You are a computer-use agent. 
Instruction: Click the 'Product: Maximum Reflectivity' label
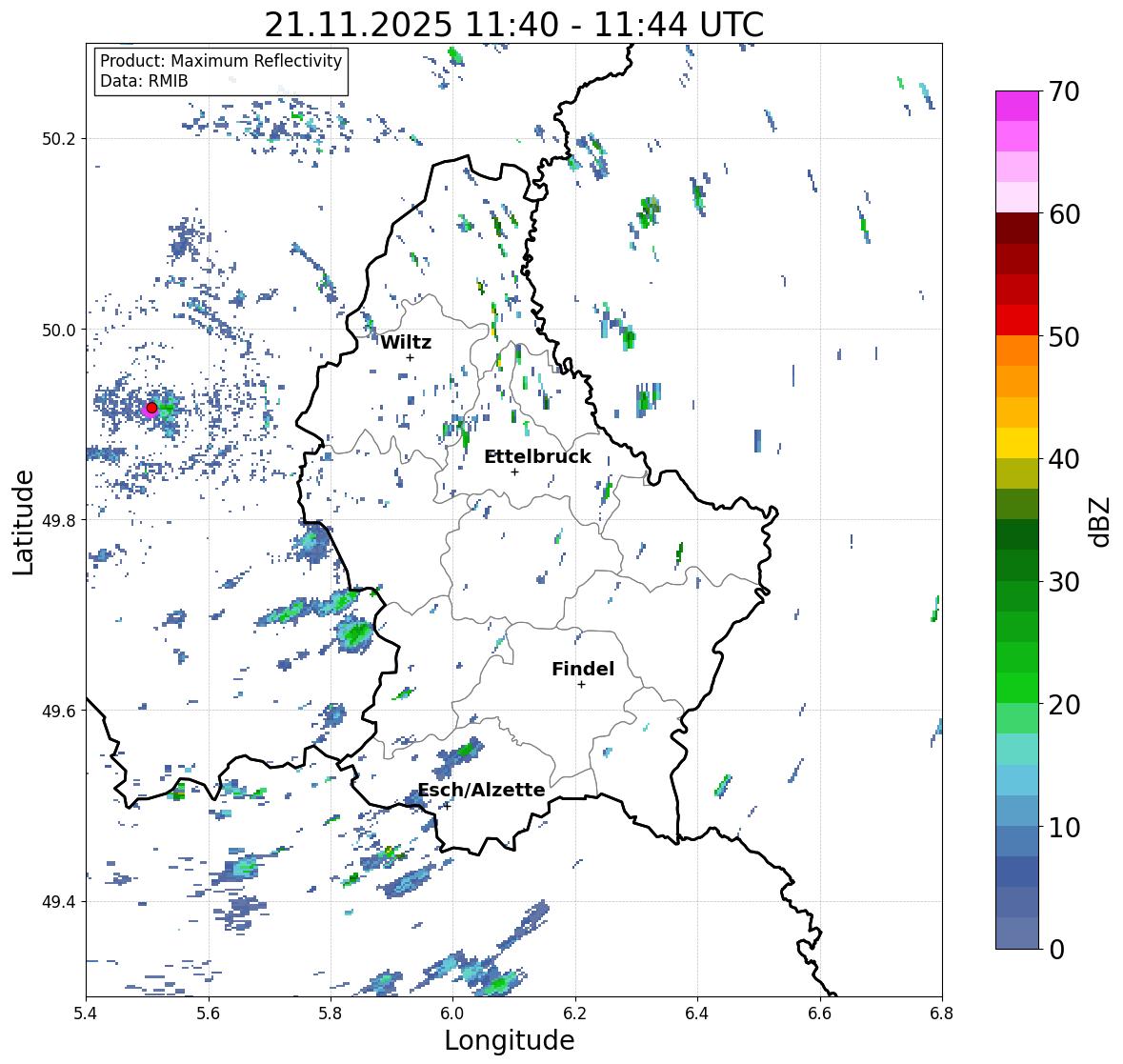pos(221,61)
